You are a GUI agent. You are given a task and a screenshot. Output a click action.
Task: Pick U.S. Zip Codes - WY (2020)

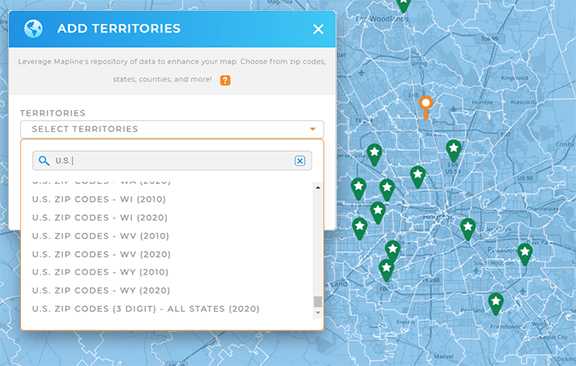pyautogui.click(x=101, y=291)
